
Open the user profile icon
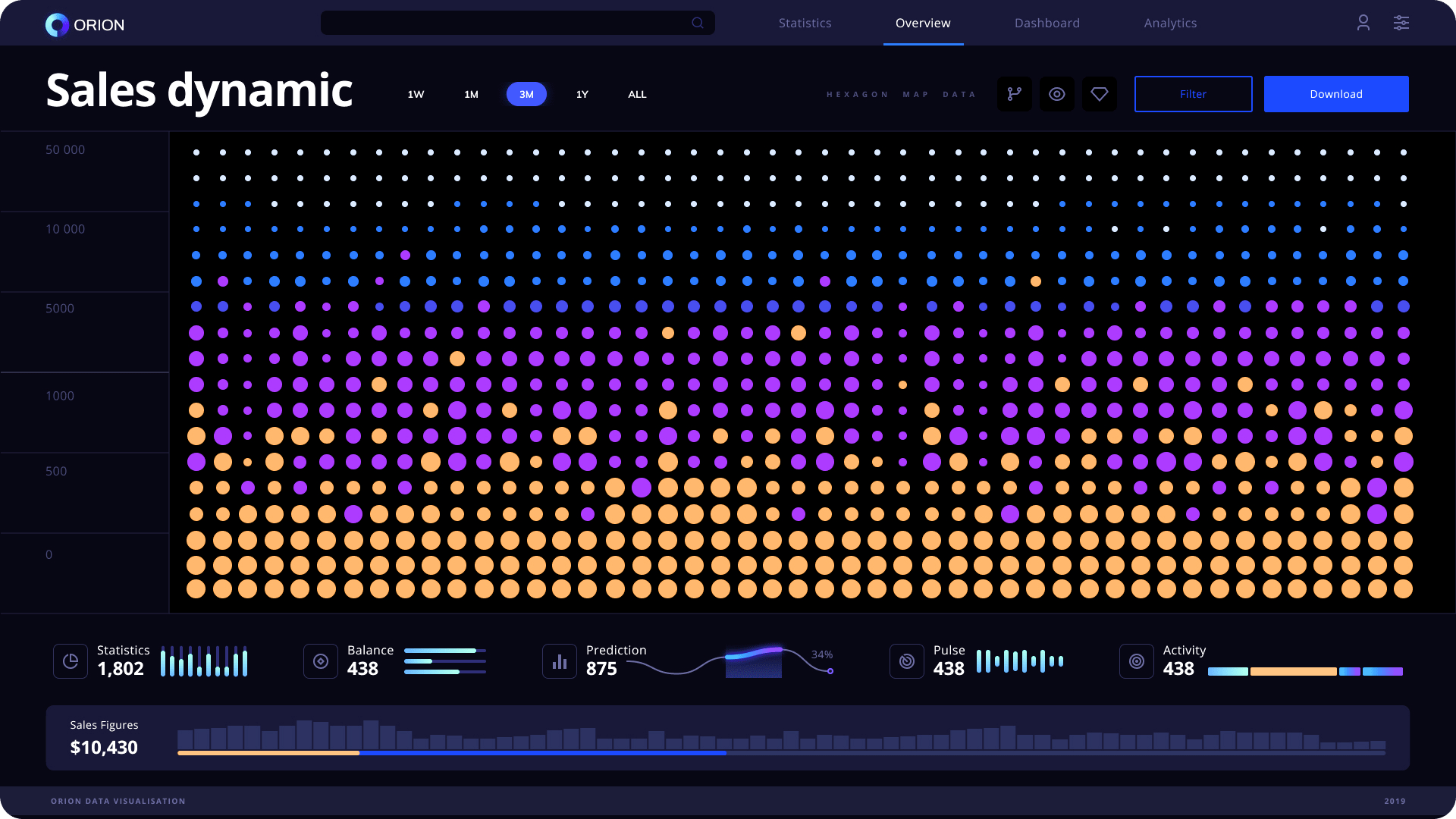pyautogui.click(x=1363, y=23)
